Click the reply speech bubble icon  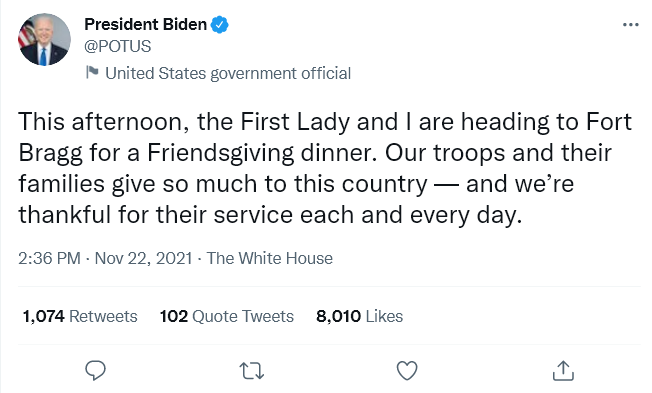coord(95,370)
